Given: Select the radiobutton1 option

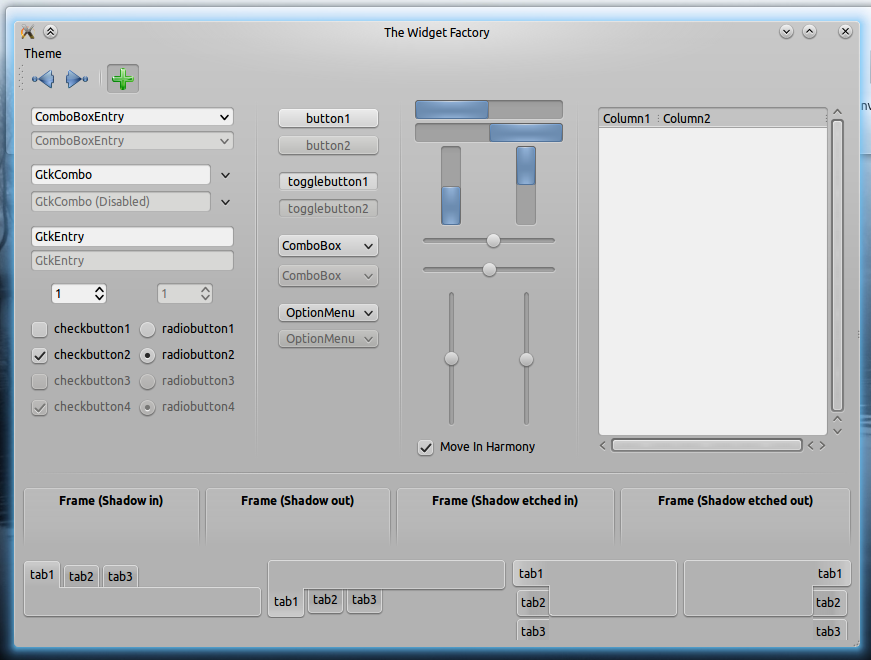Looking at the screenshot, I should coord(147,329).
